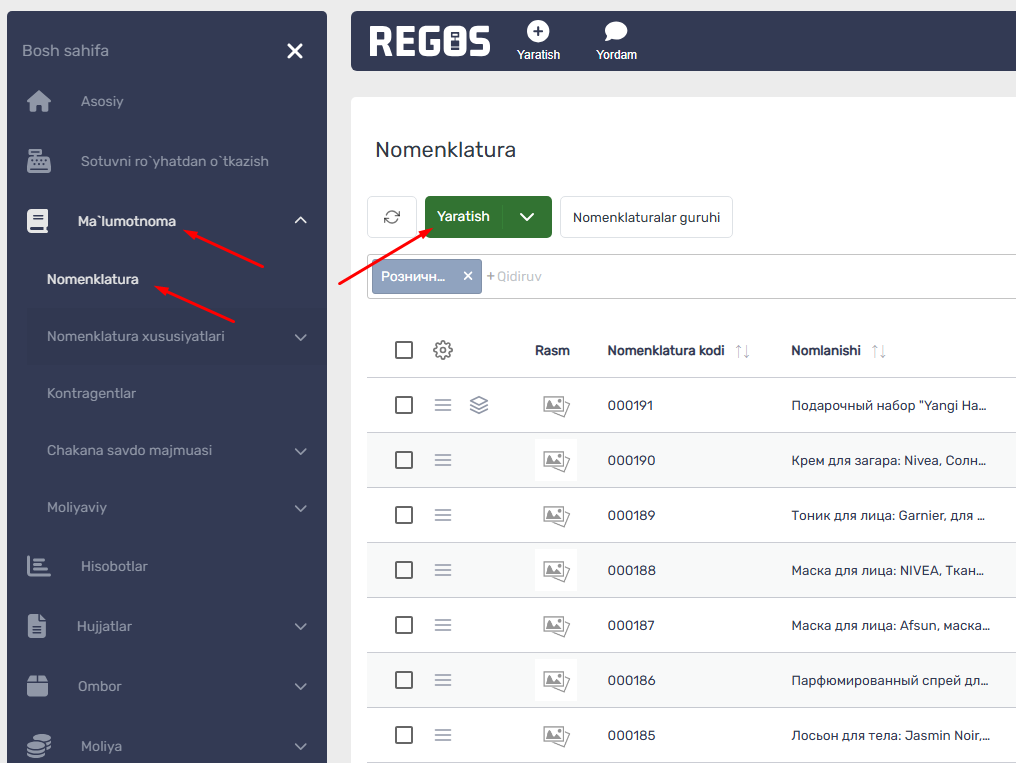Screen dimensions: 1016x763
Task: Click the image placeholder for item 000189
Action: [x=556, y=516]
